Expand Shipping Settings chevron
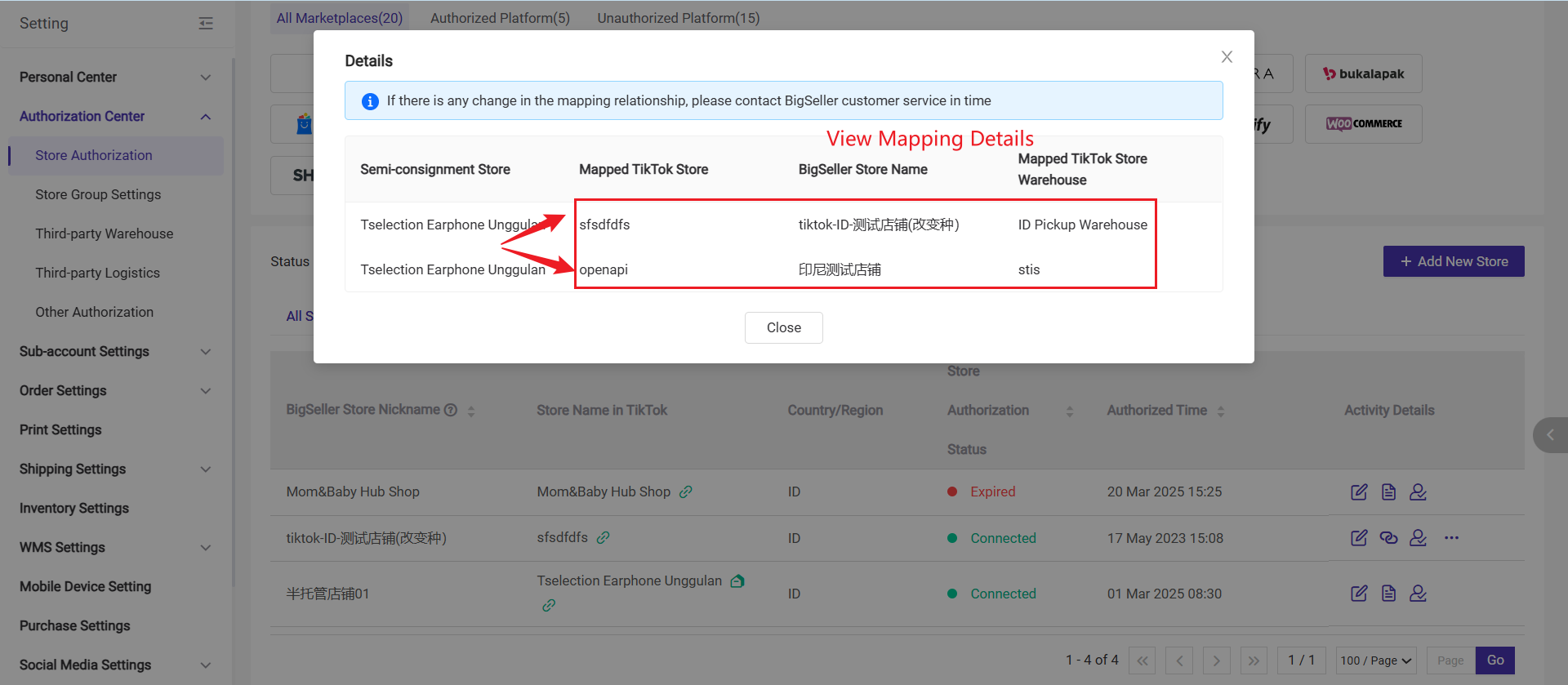This screenshot has height=685, width=1568. (206, 469)
